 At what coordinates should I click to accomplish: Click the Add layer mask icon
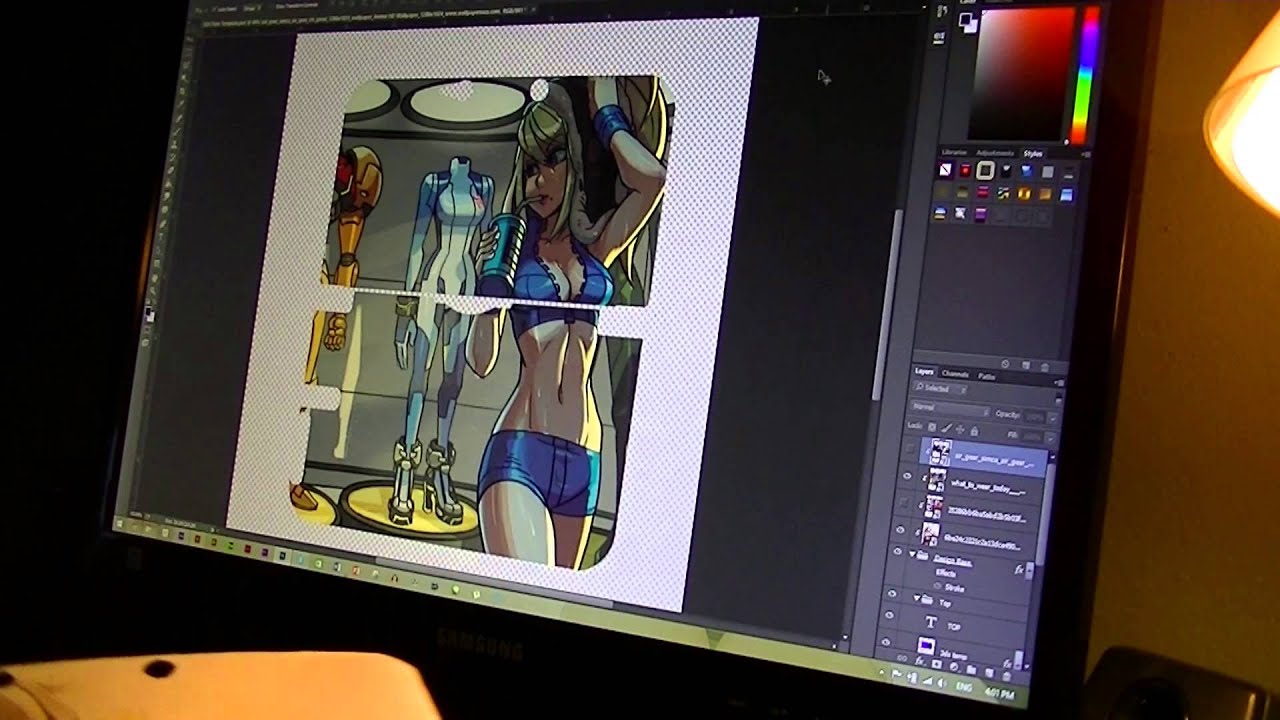coord(936,664)
